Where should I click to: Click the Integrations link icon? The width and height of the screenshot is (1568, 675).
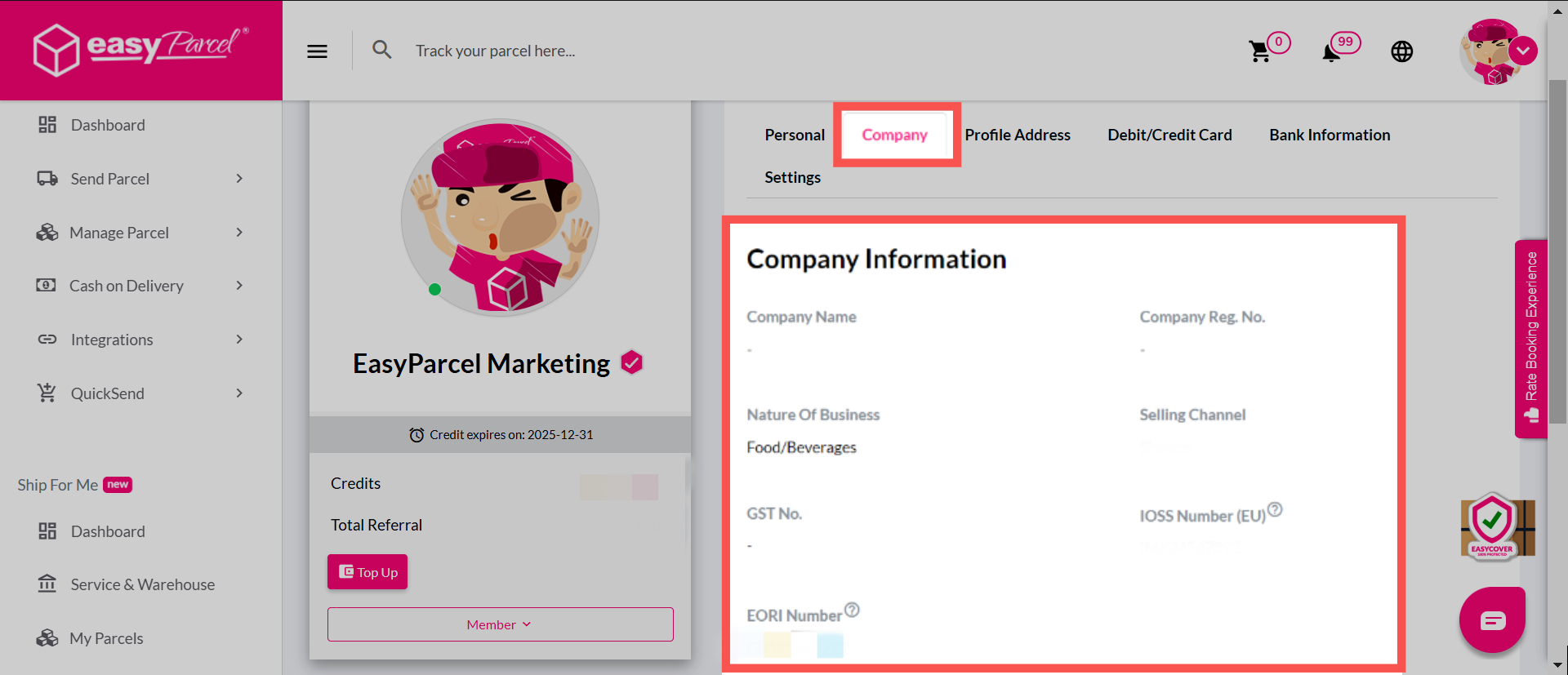[x=47, y=340]
